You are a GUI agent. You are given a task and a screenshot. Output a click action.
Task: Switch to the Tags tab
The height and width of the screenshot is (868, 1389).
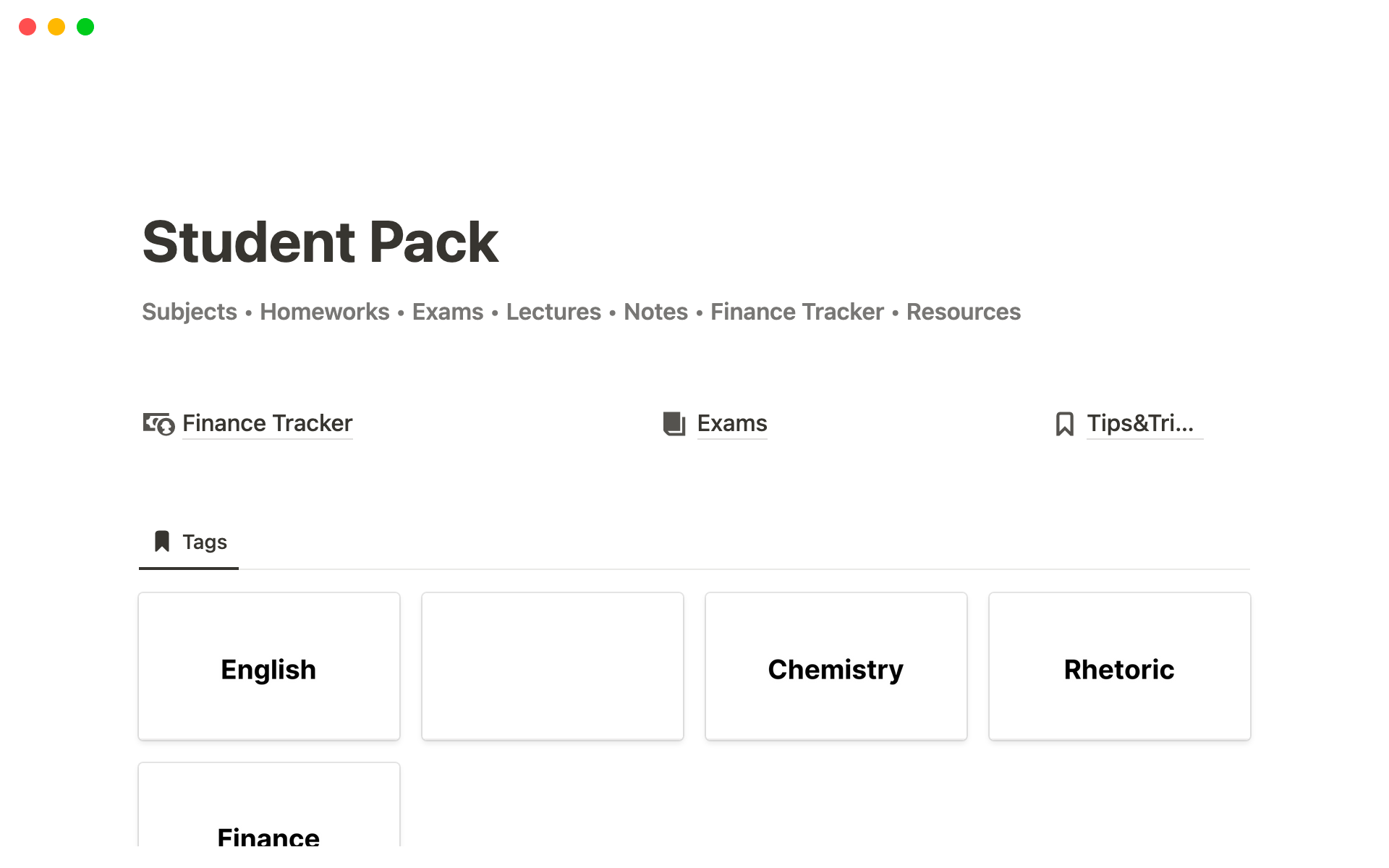(204, 542)
